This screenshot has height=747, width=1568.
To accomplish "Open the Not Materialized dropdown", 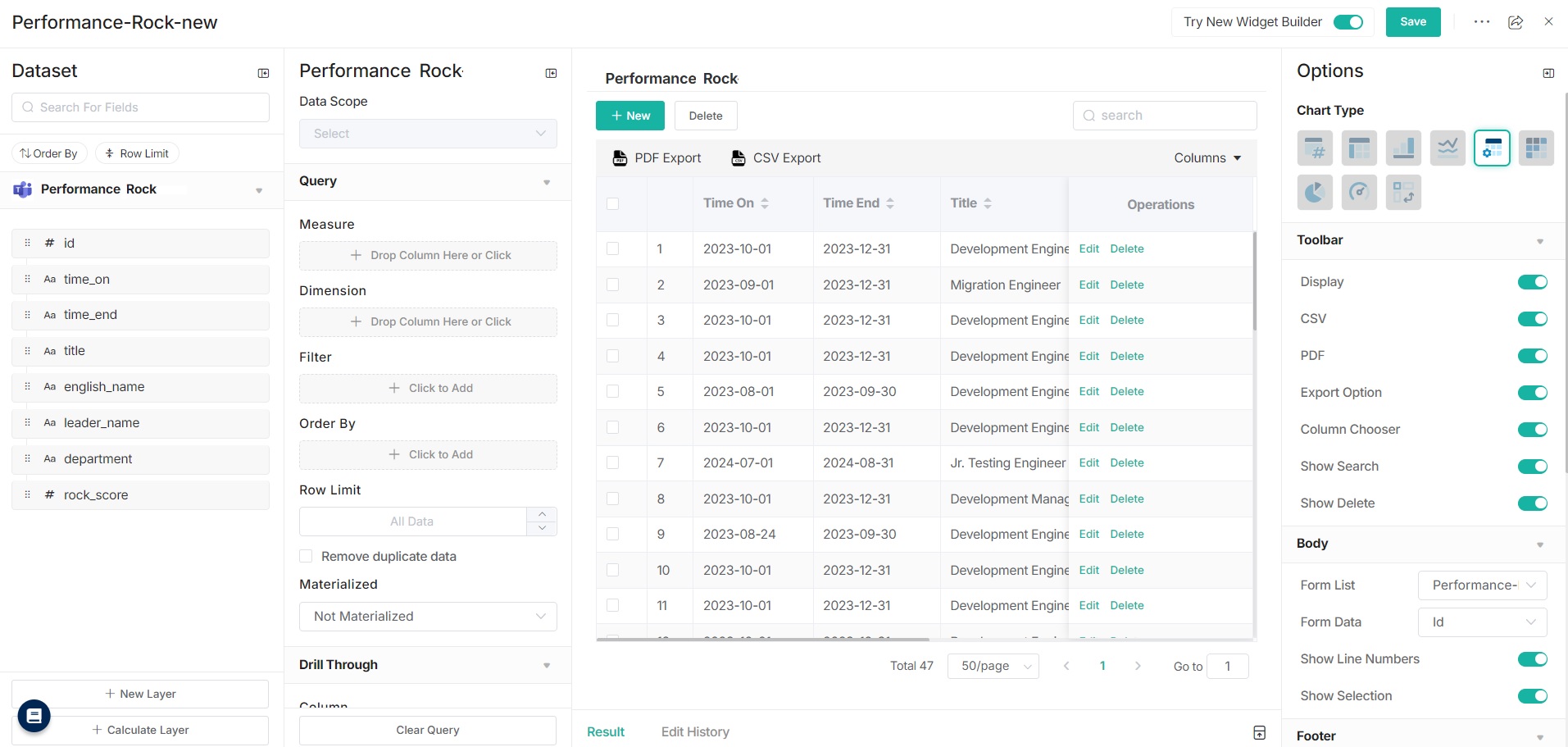I will pos(428,617).
